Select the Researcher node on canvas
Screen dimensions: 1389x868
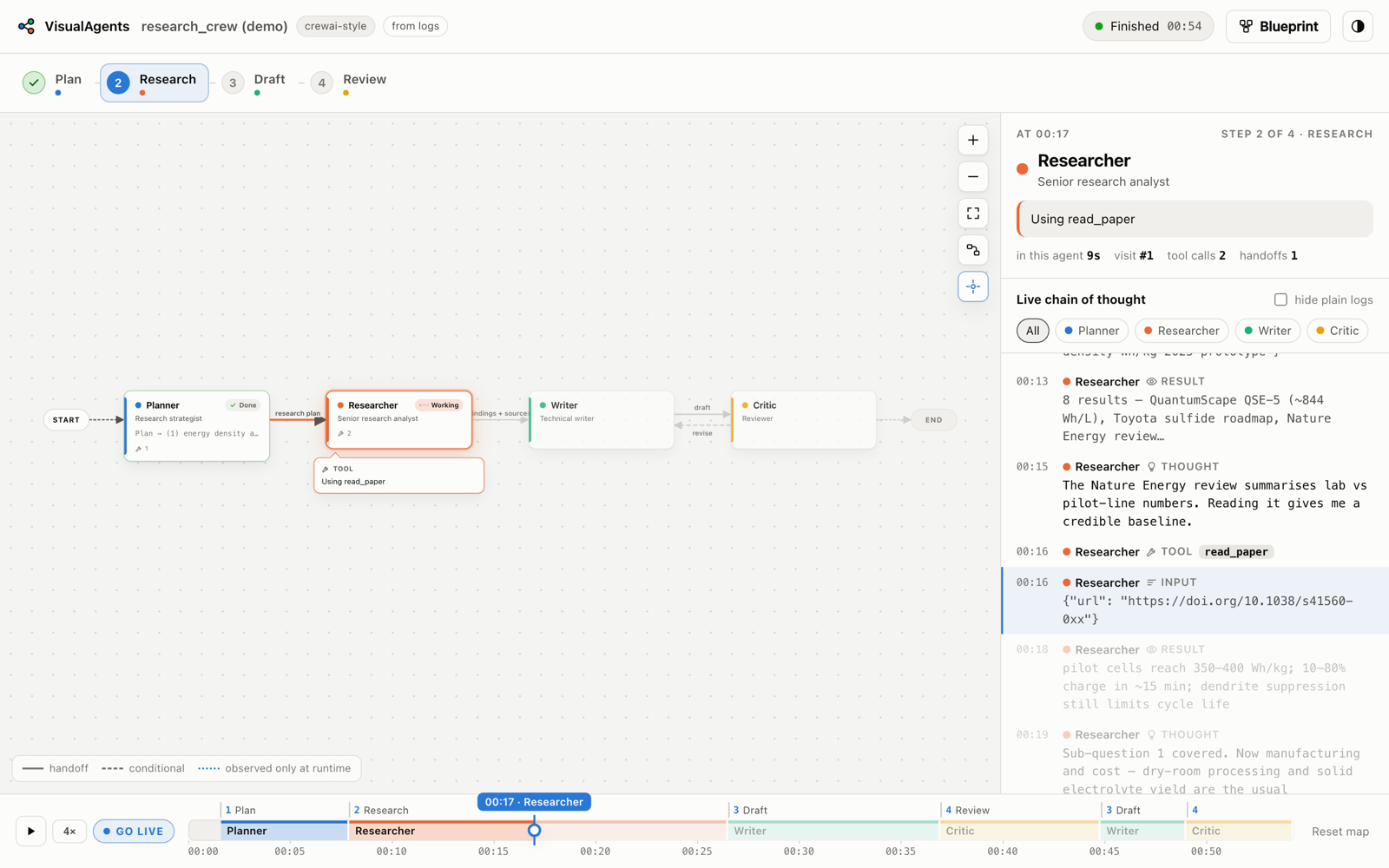(x=399, y=419)
